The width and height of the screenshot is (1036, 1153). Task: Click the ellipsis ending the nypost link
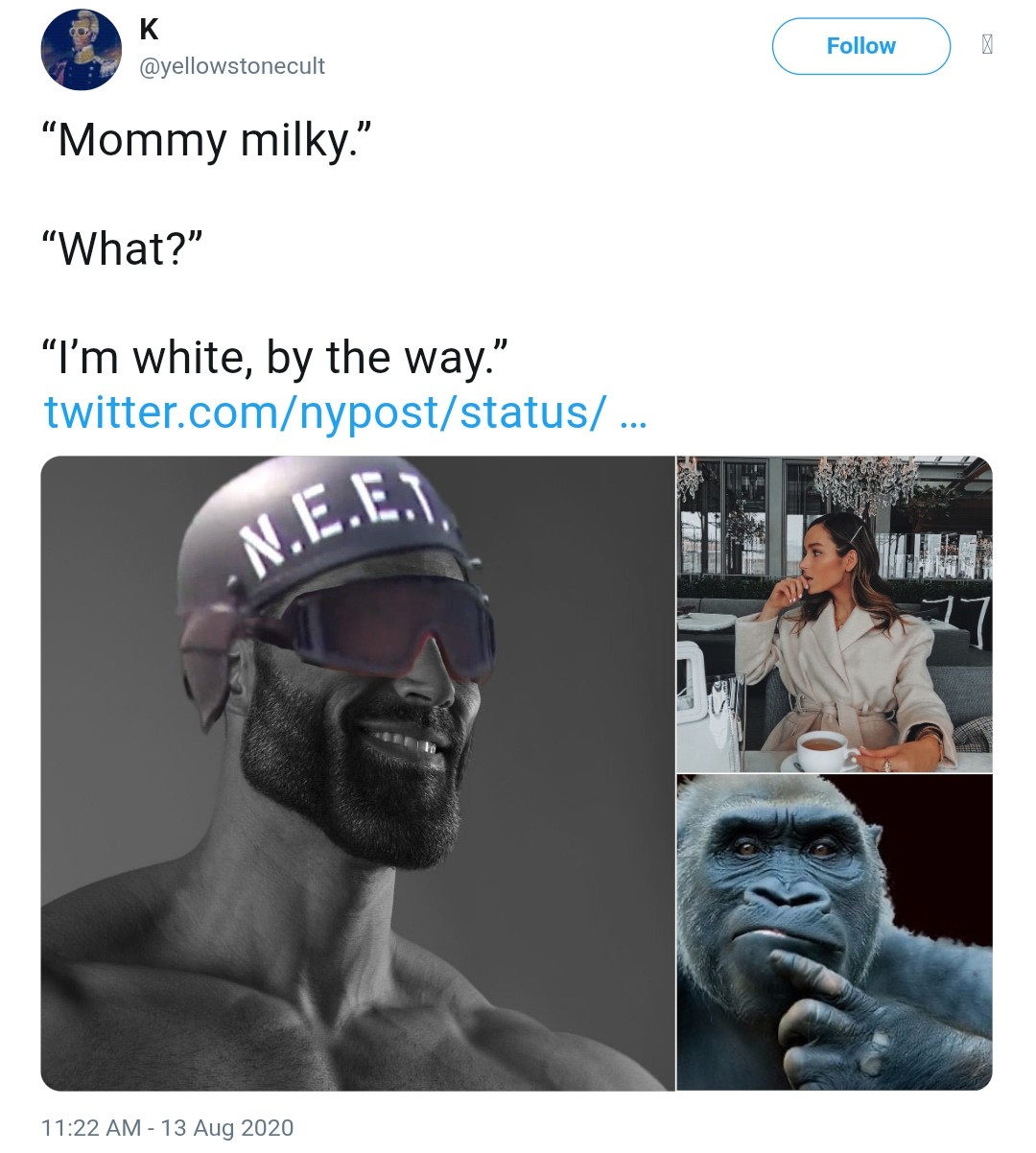pos(634,414)
